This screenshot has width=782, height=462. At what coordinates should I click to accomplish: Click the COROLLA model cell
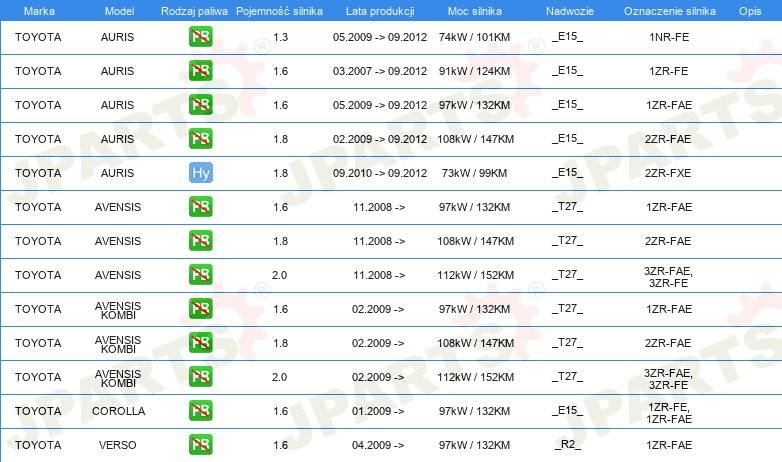[119, 411]
